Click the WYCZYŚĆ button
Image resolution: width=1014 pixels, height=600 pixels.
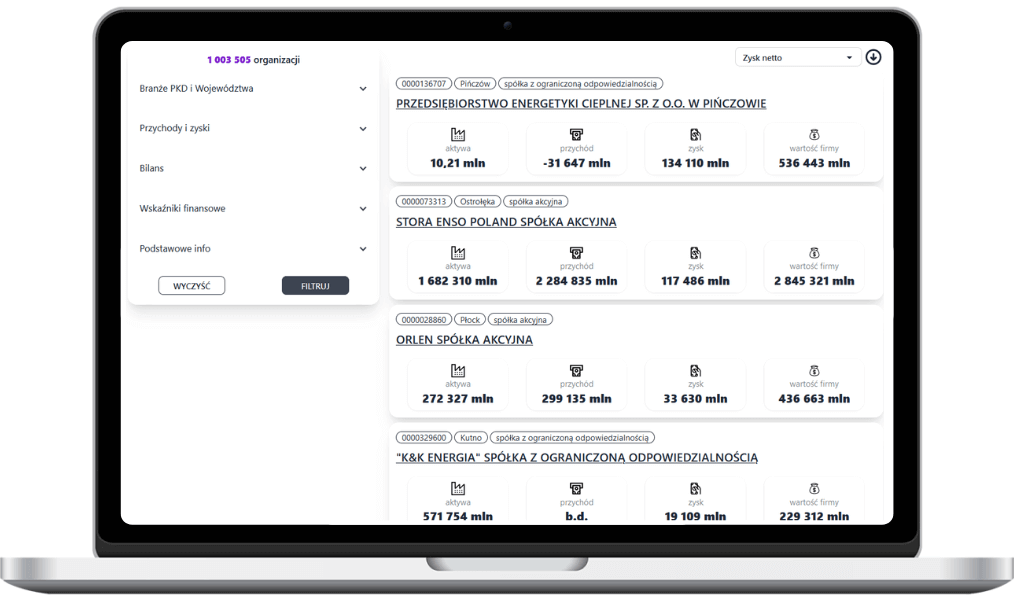tap(191, 286)
